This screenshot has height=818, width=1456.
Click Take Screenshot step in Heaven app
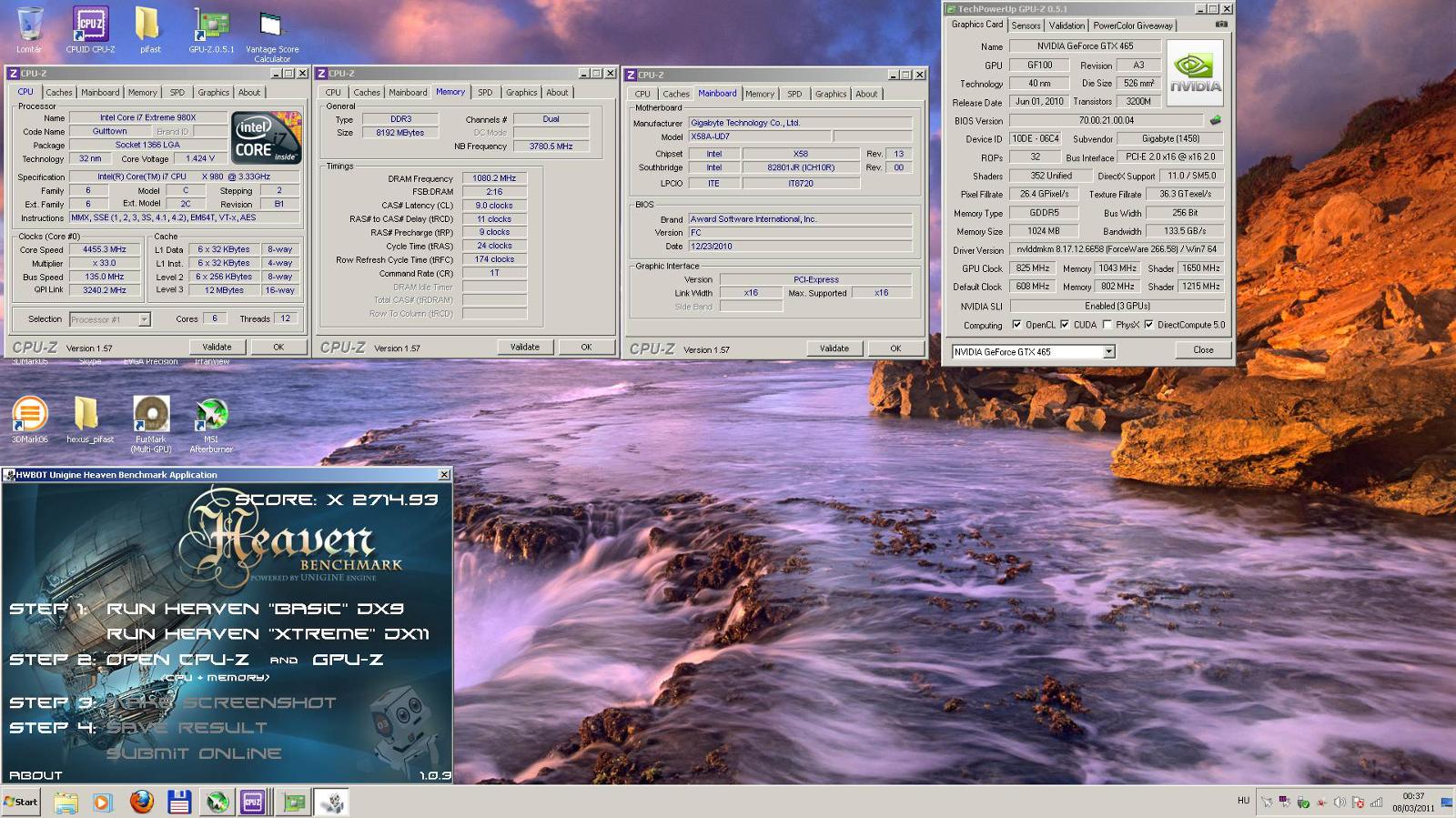221,702
